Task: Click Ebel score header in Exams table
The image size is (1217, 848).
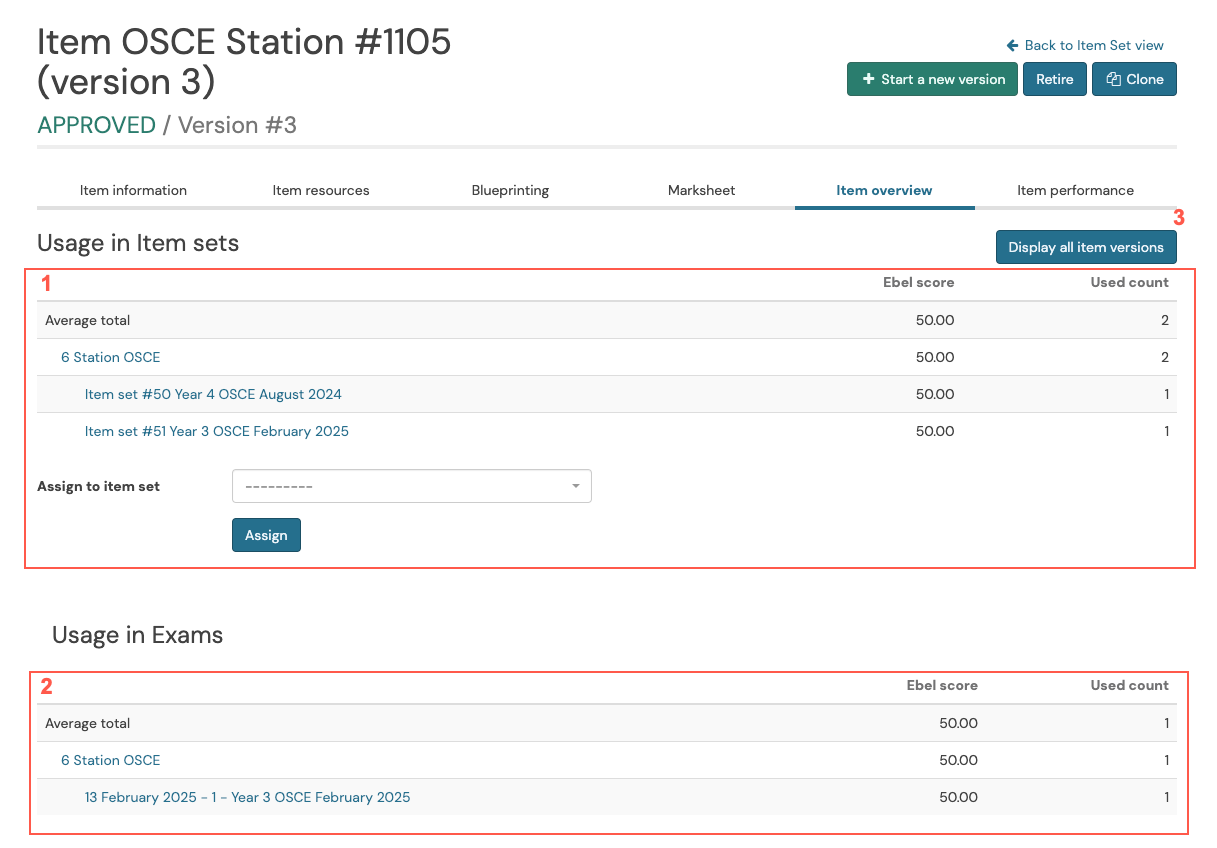Action: coord(942,685)
